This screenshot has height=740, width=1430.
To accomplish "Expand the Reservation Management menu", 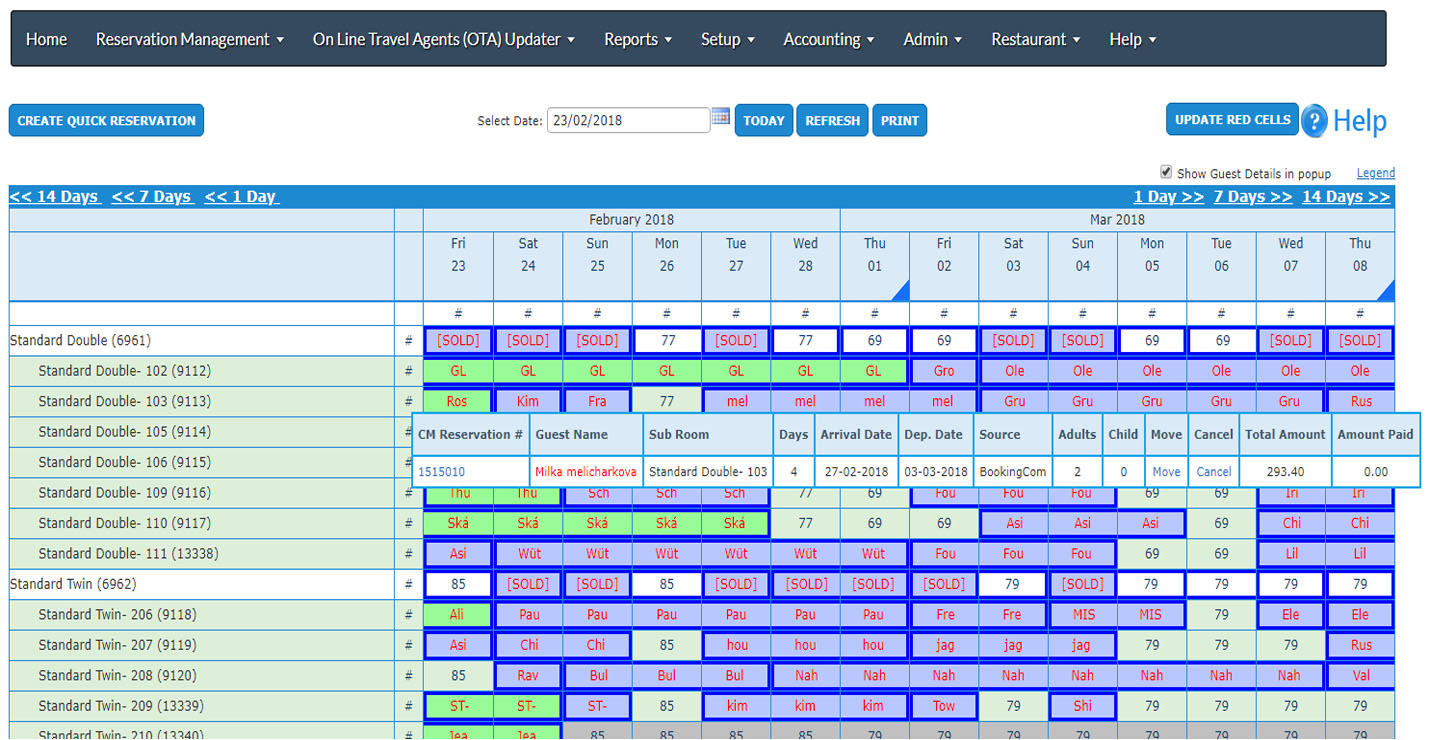I will (x=189, y=40).
